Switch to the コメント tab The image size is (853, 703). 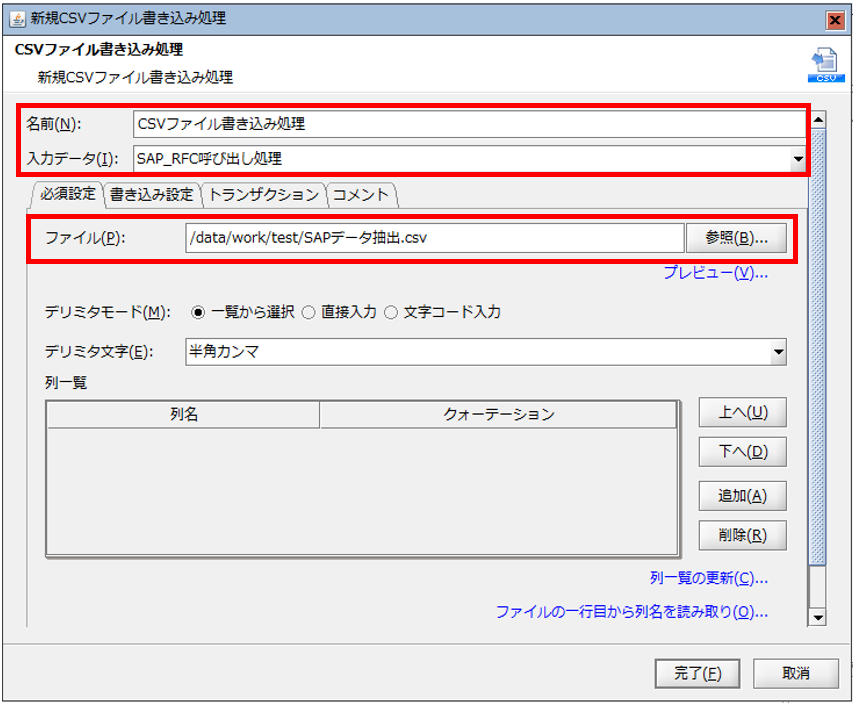[360, 194]
